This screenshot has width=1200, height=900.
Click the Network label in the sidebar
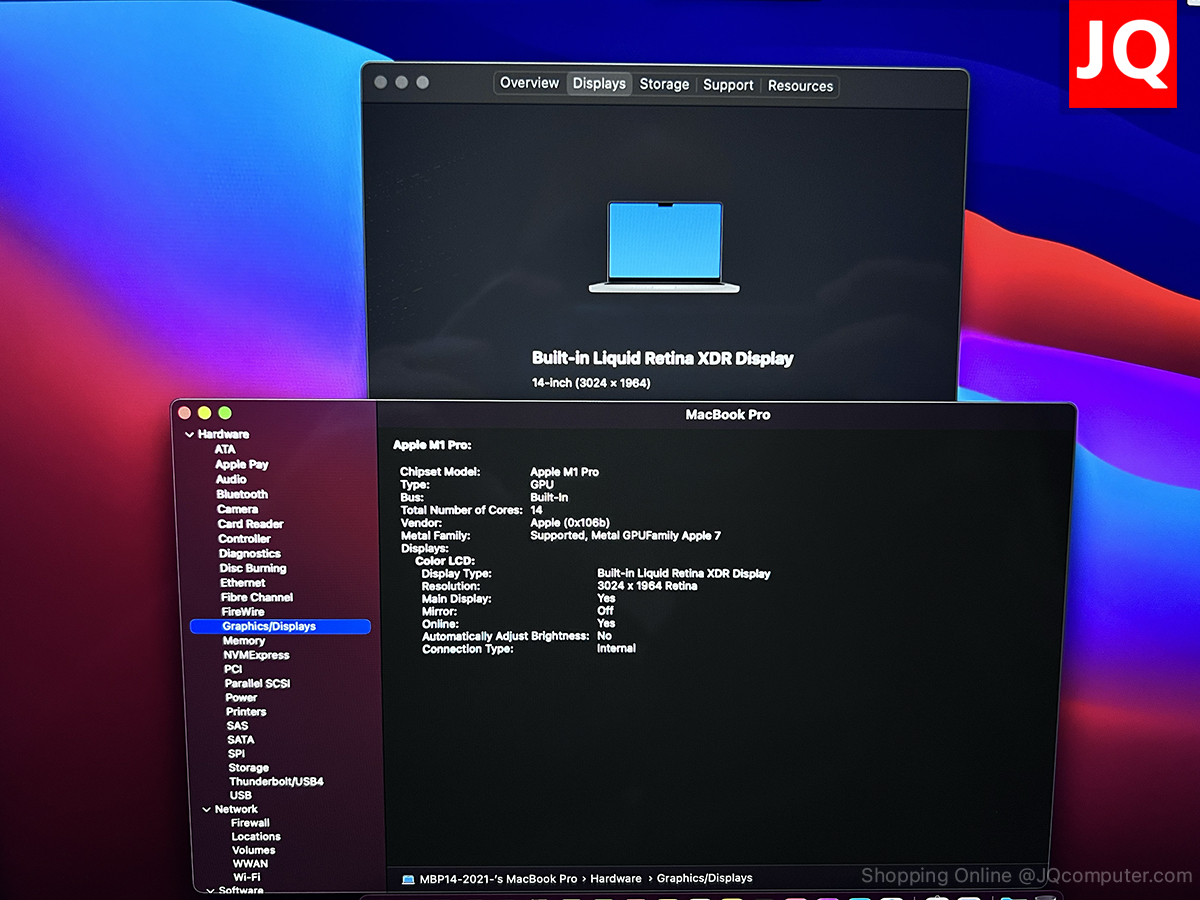click(236, 809)
